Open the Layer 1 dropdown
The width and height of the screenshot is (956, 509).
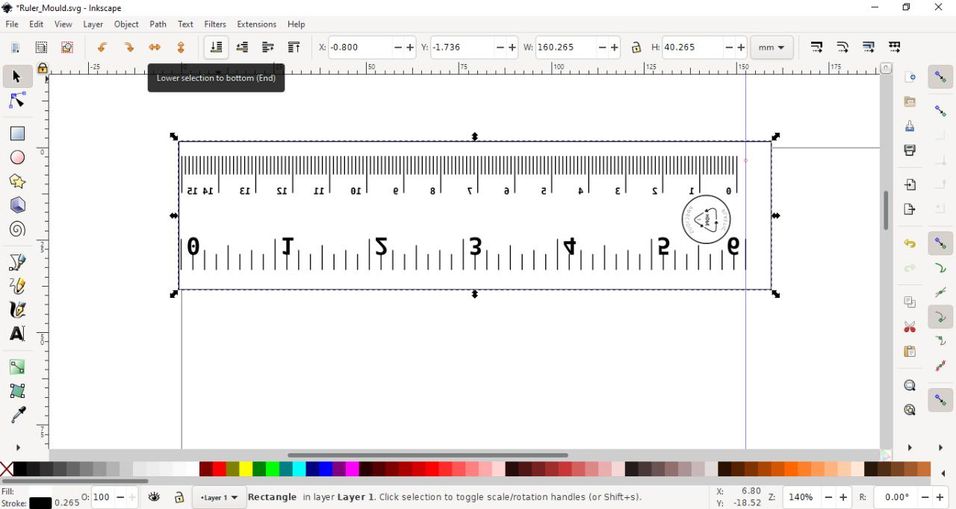click(219, 497)
